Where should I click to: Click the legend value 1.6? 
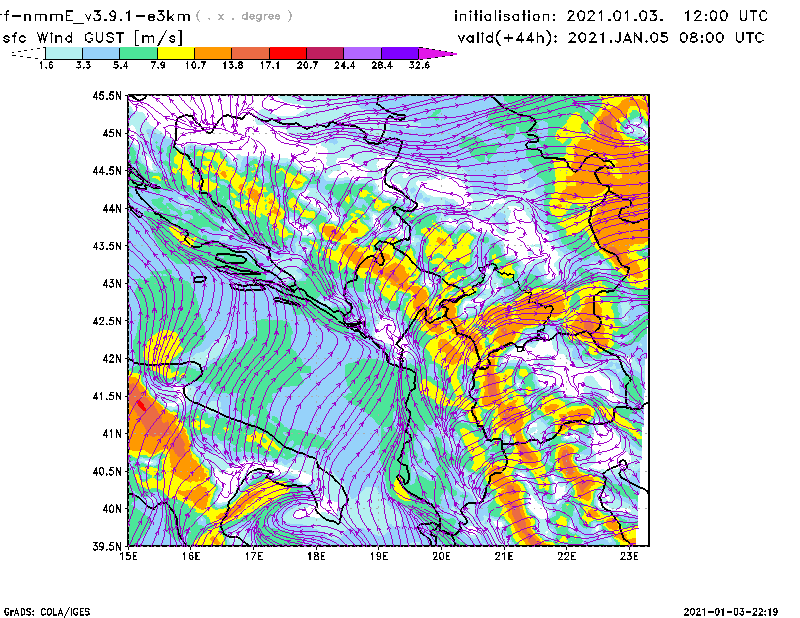point(46,65)
